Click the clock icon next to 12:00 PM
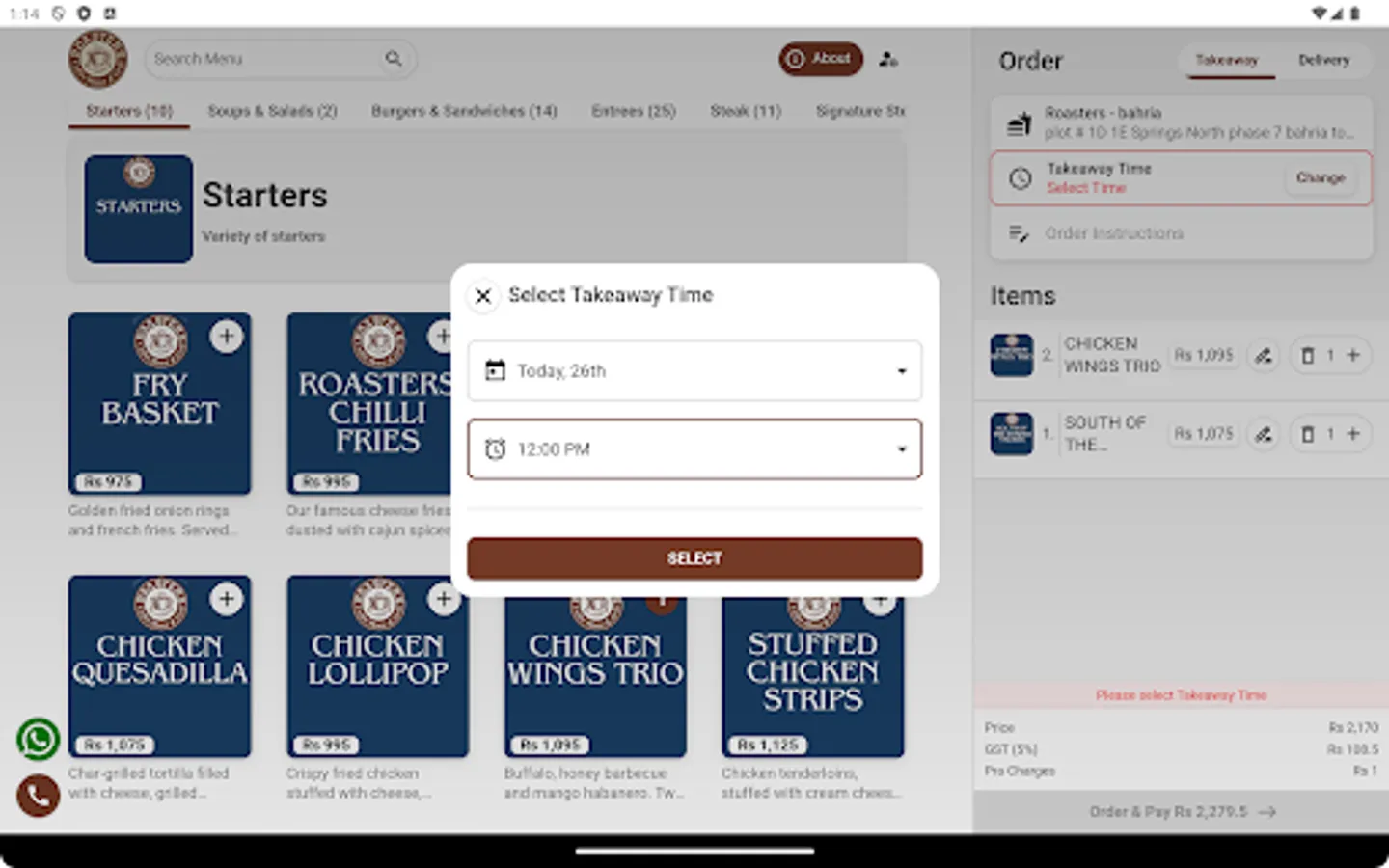The image size is (1389, 868). [495, 448]
